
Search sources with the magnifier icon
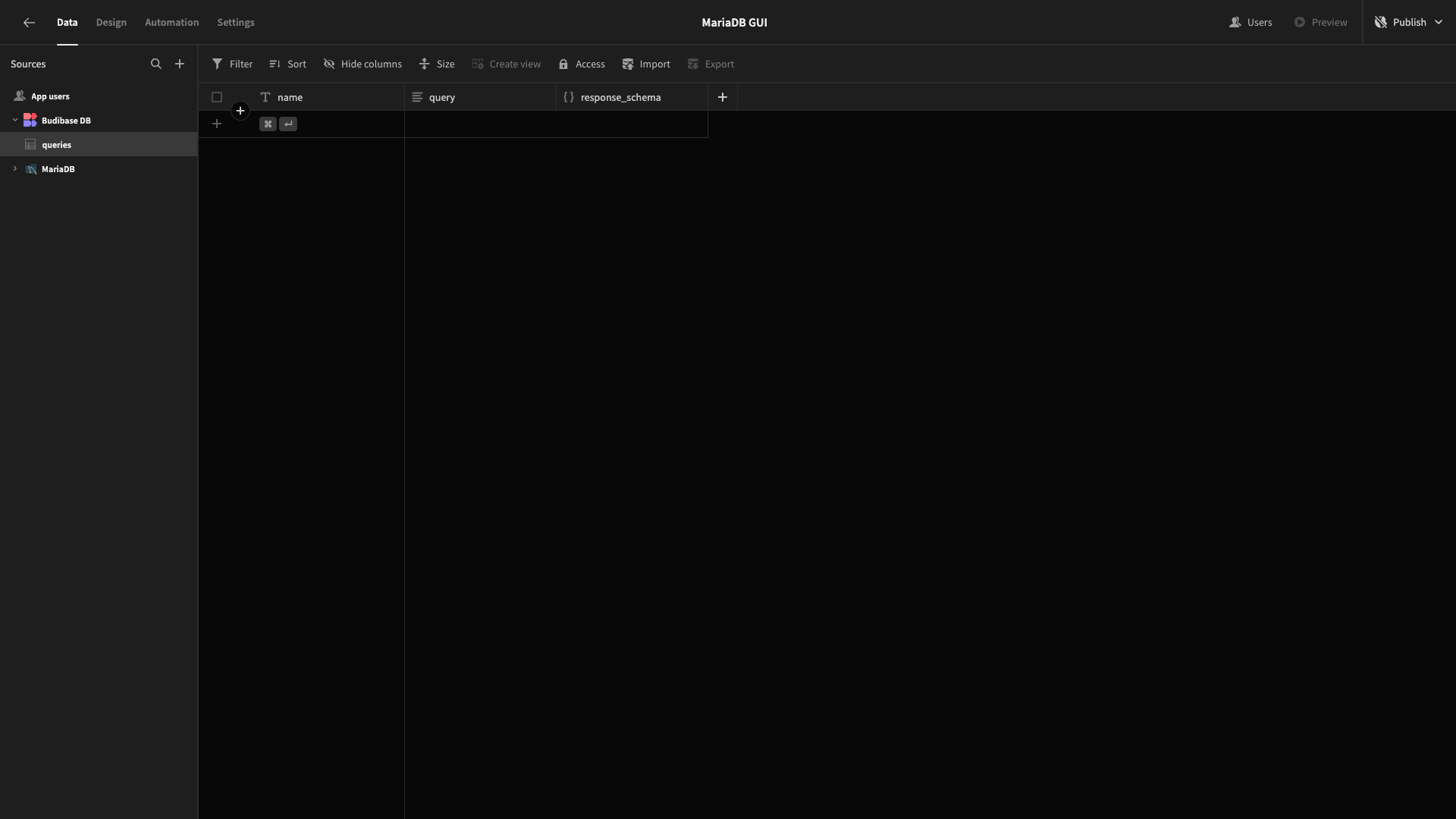pyautogui.click(x=156, y=64)
